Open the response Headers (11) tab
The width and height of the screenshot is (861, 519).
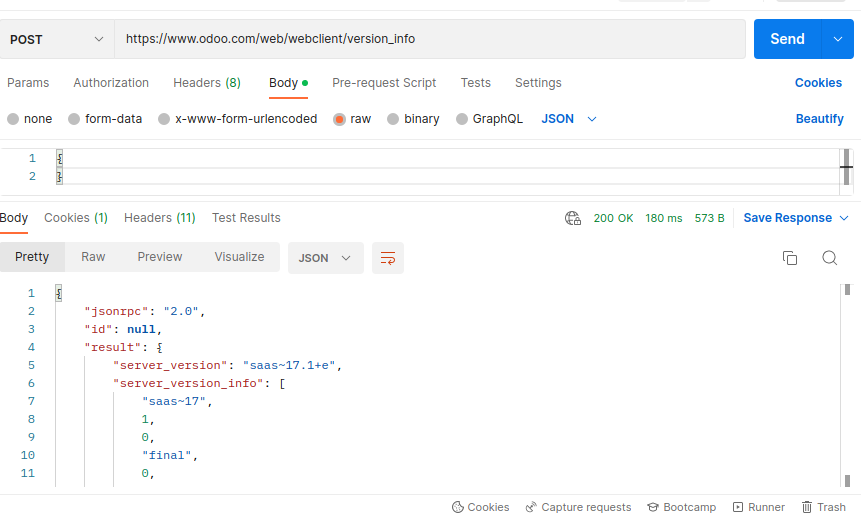coord(160,218)
